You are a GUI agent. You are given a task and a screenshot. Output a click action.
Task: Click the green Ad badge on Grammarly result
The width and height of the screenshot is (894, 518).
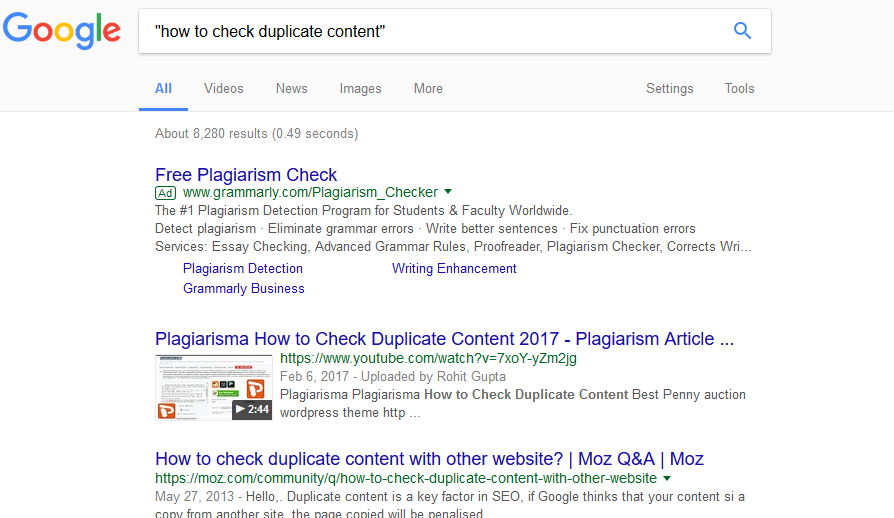pos(165,193)
